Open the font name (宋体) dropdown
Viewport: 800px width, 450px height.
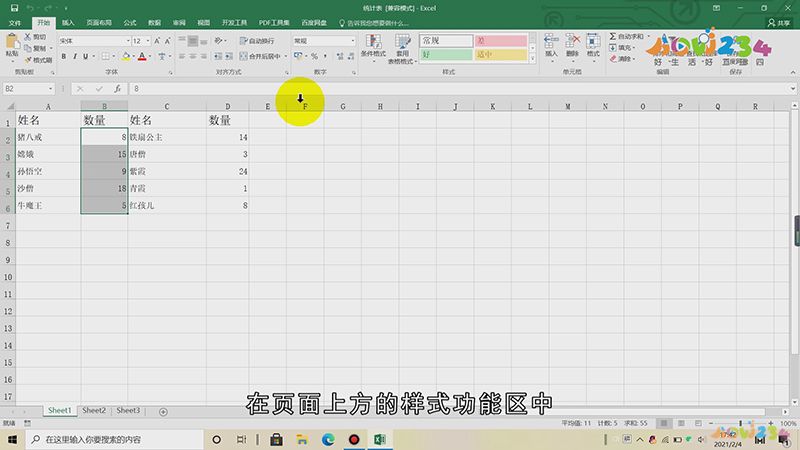[x=128, y=41]
